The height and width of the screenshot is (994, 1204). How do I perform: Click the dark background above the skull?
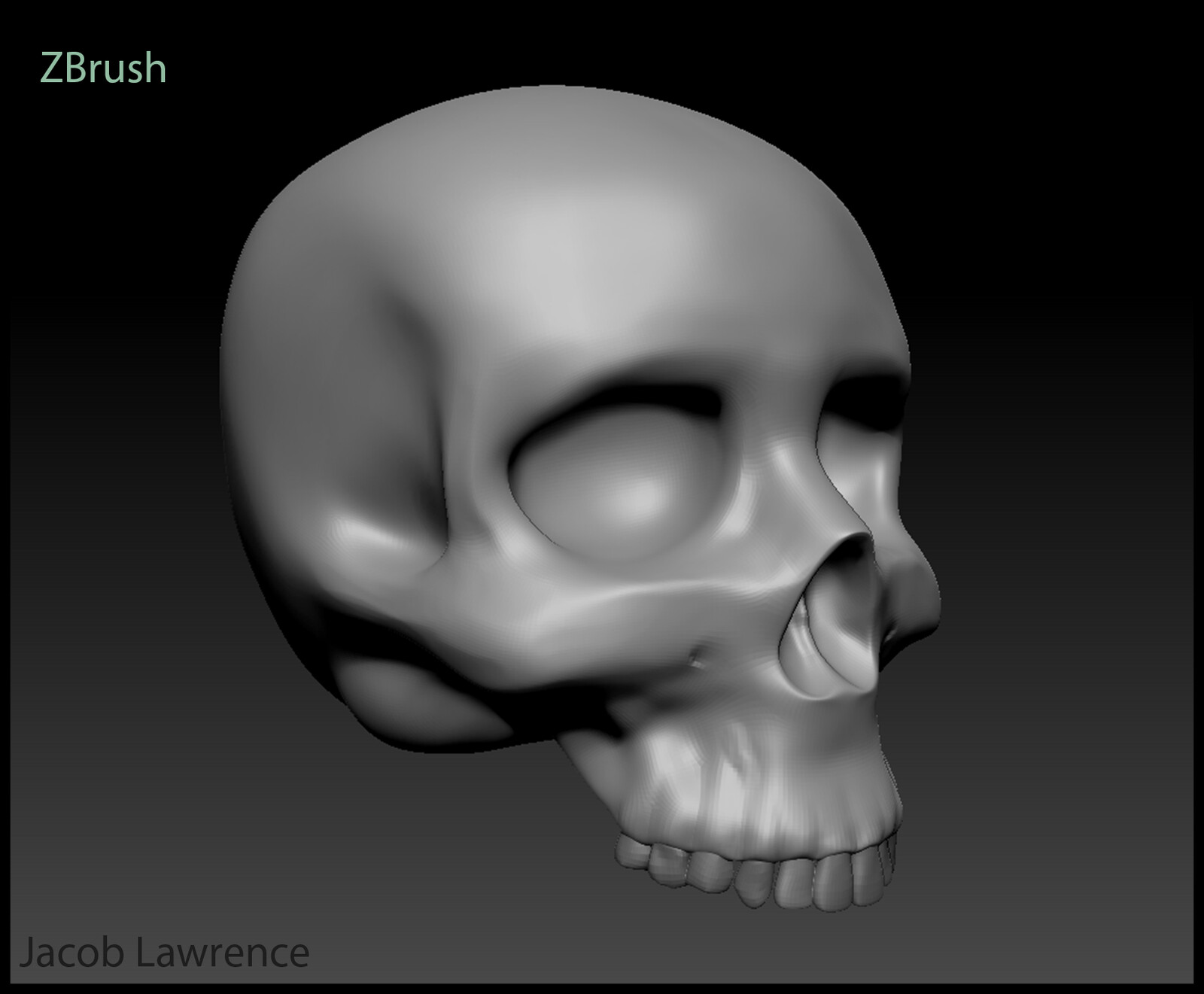click(602, 45)
